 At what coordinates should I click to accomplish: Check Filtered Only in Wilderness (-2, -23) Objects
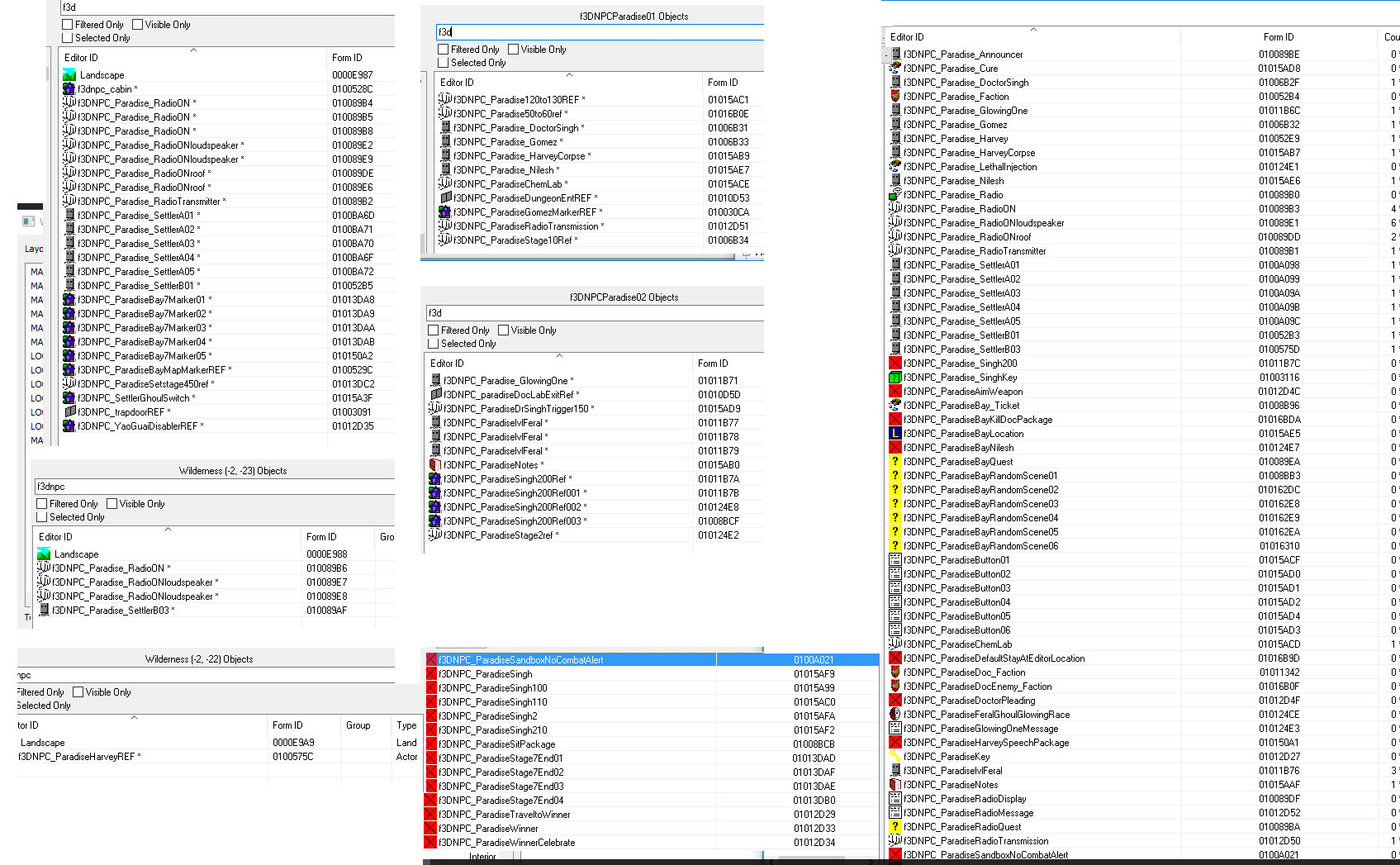coord(42,504)
